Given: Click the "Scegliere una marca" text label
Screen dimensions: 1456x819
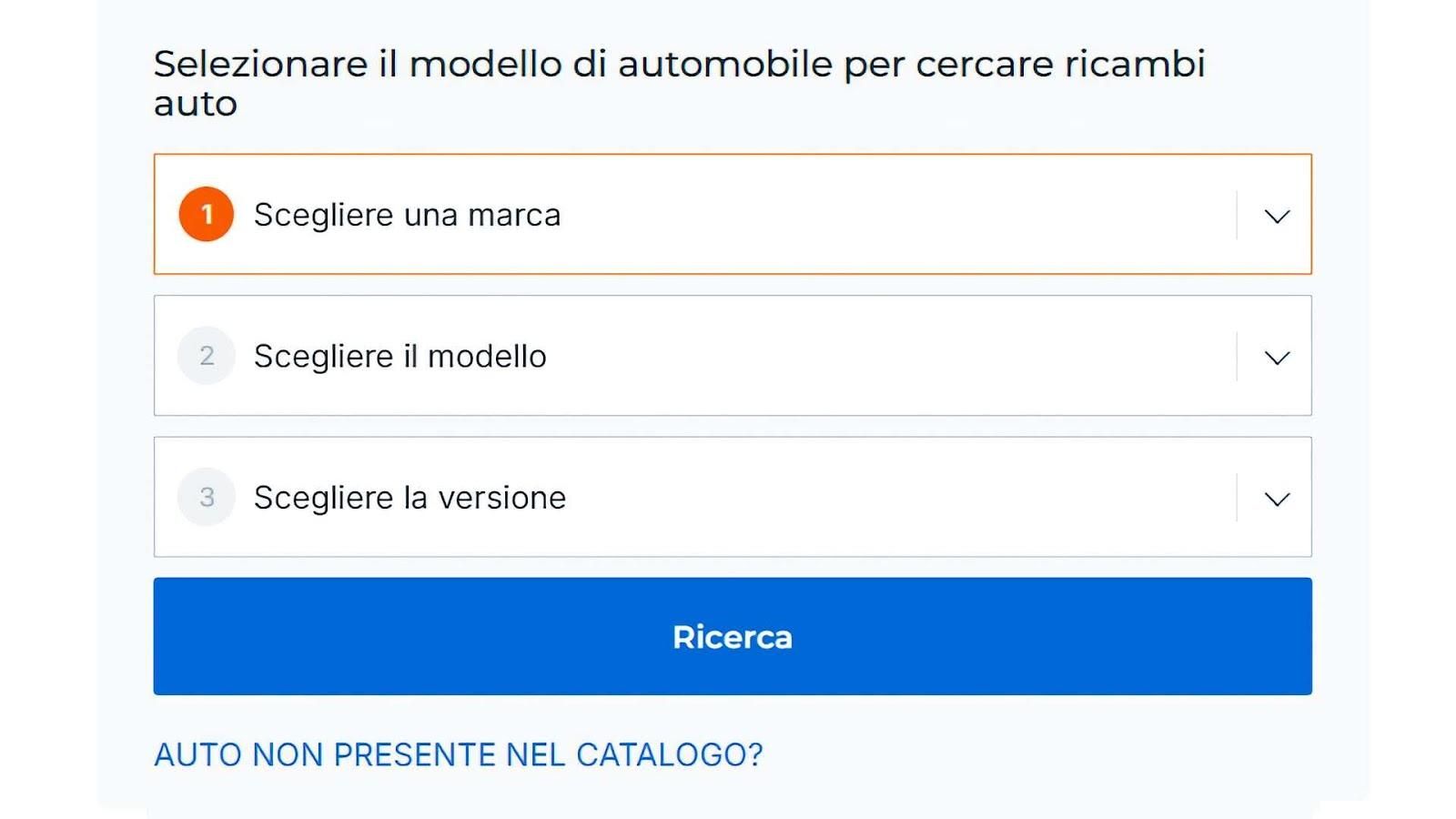Looking at the screenshot, I should click(x=406, y=215).
